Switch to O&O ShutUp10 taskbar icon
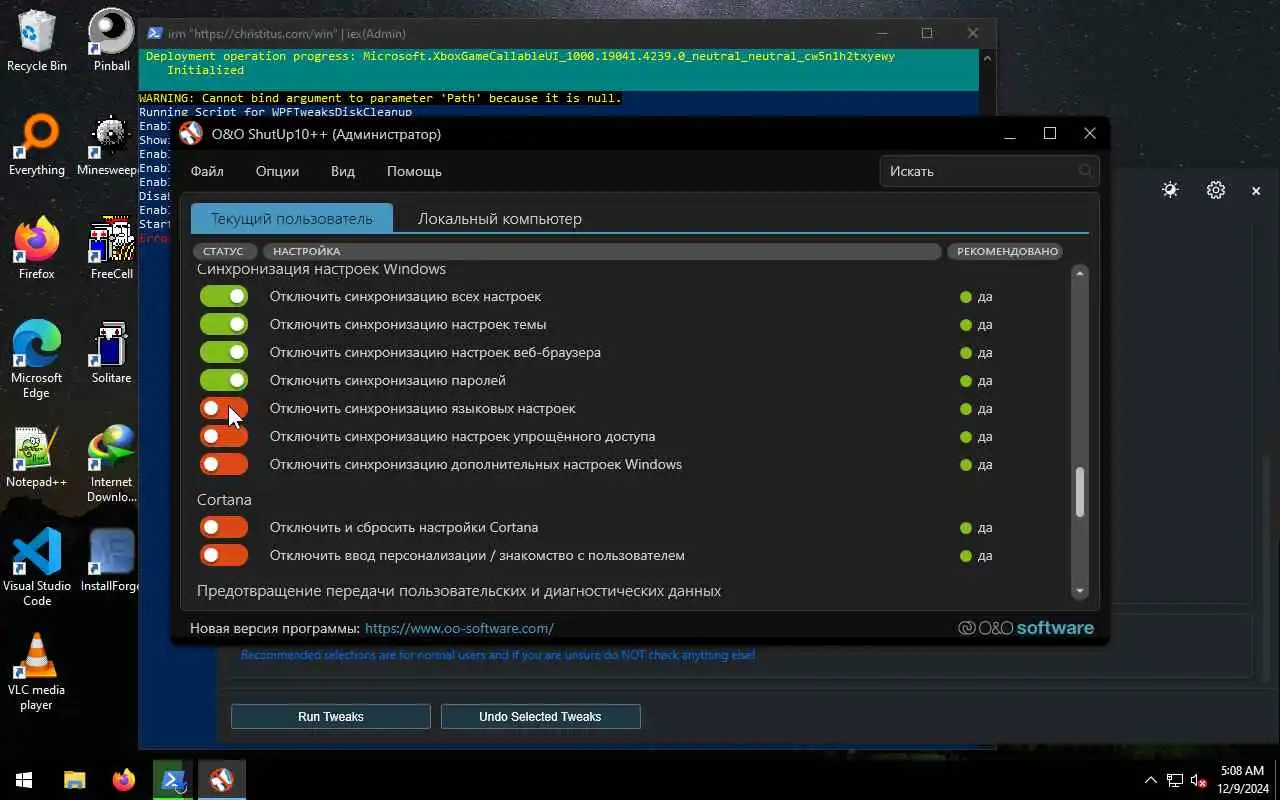Screen dimensions: 1280x800 [221, 780]
